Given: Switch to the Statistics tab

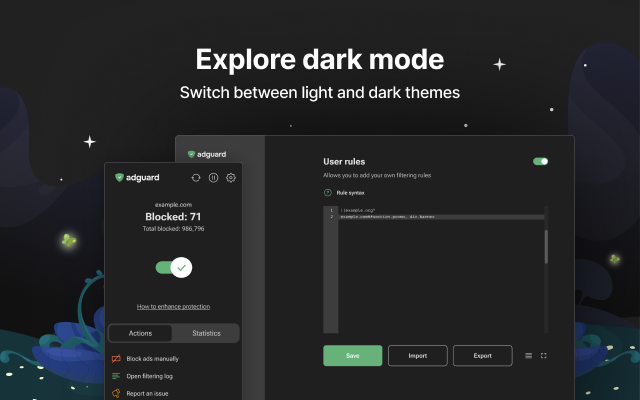Looking at the screenshot, I should tap(206, 333).
